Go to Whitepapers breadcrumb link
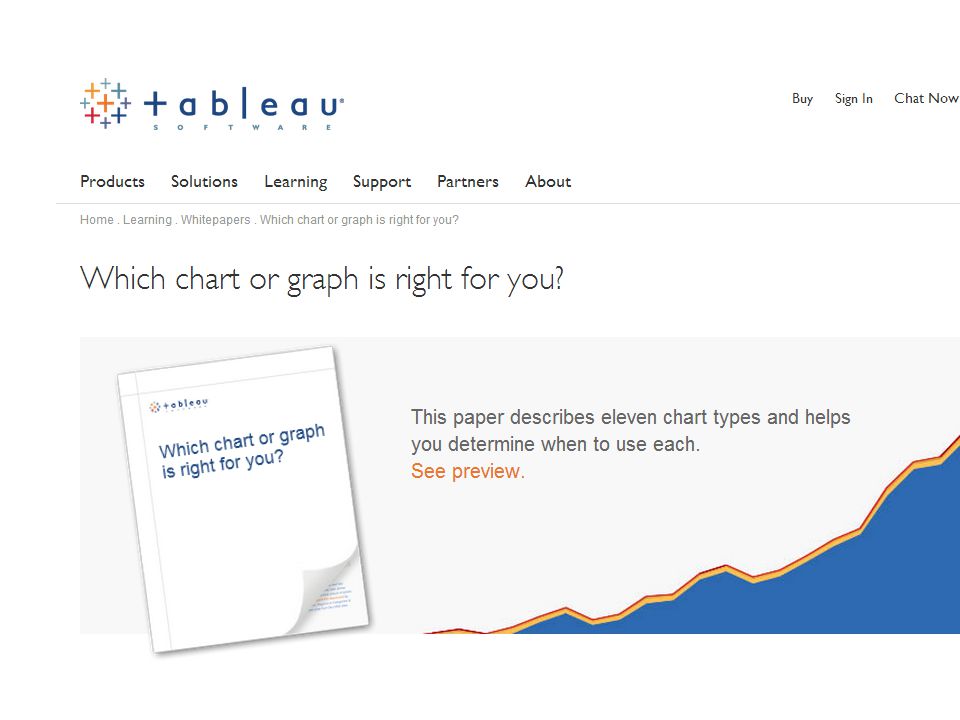 (x=216, y=220)
